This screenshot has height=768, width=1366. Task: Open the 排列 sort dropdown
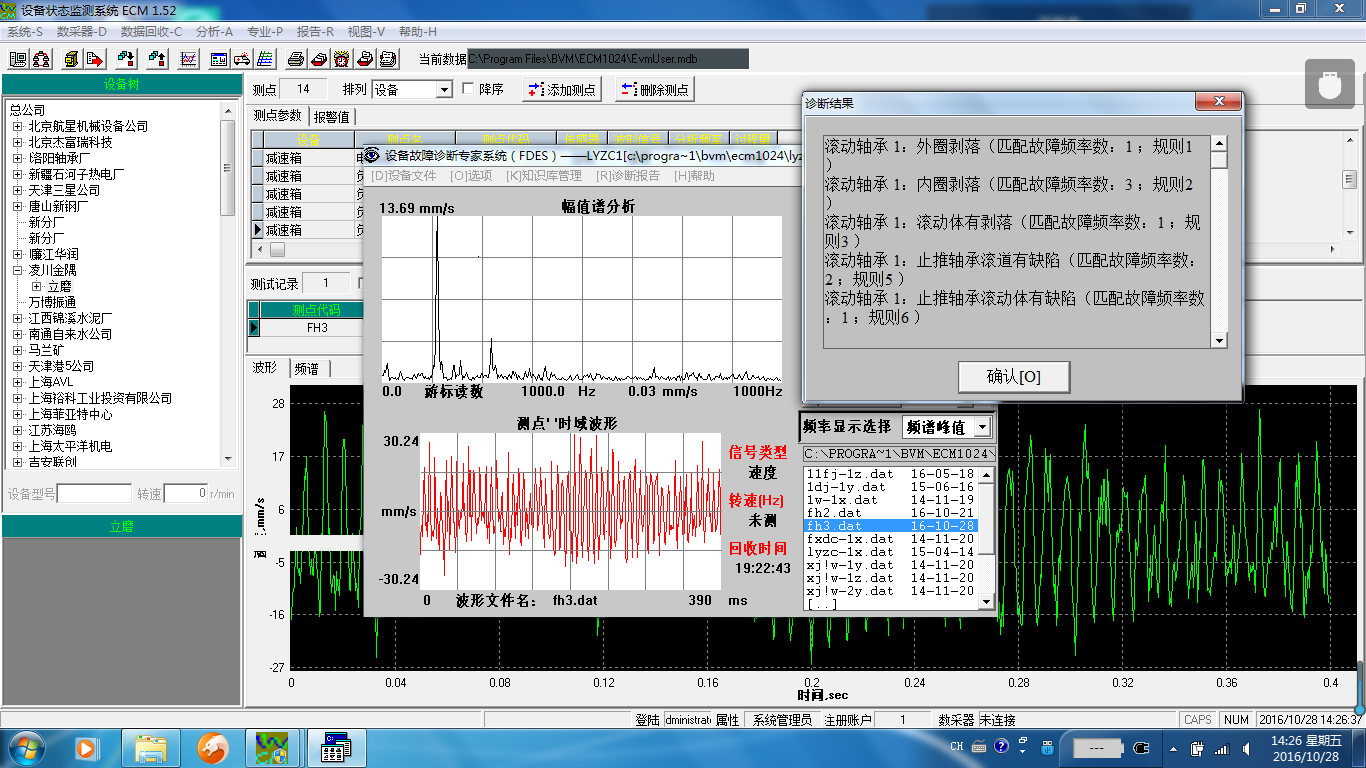coord(444,90)
